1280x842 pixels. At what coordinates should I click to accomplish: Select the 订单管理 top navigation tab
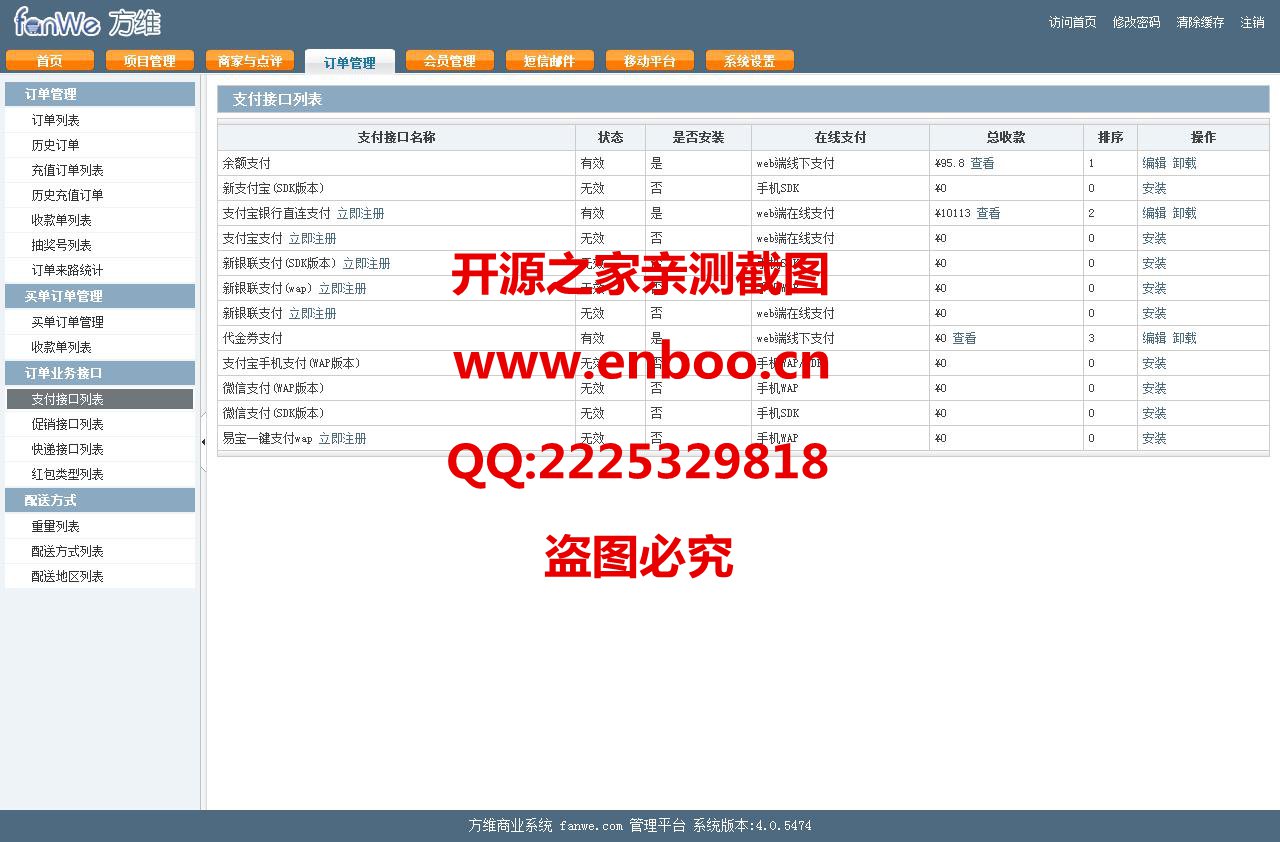(350, 62)
